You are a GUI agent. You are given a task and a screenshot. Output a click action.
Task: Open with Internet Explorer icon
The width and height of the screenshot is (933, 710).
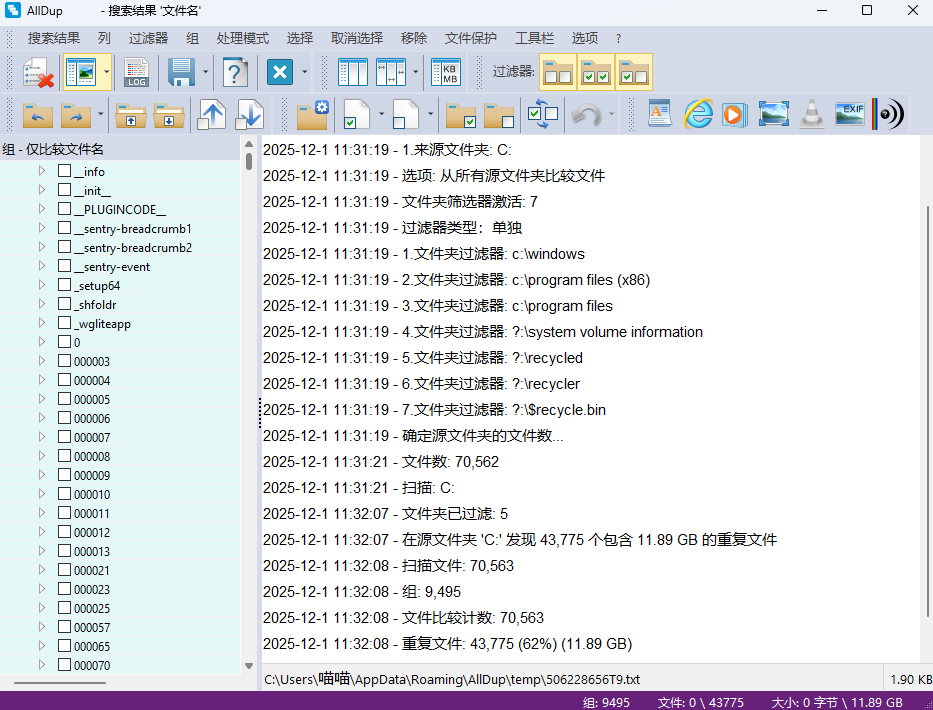[697, 114]
